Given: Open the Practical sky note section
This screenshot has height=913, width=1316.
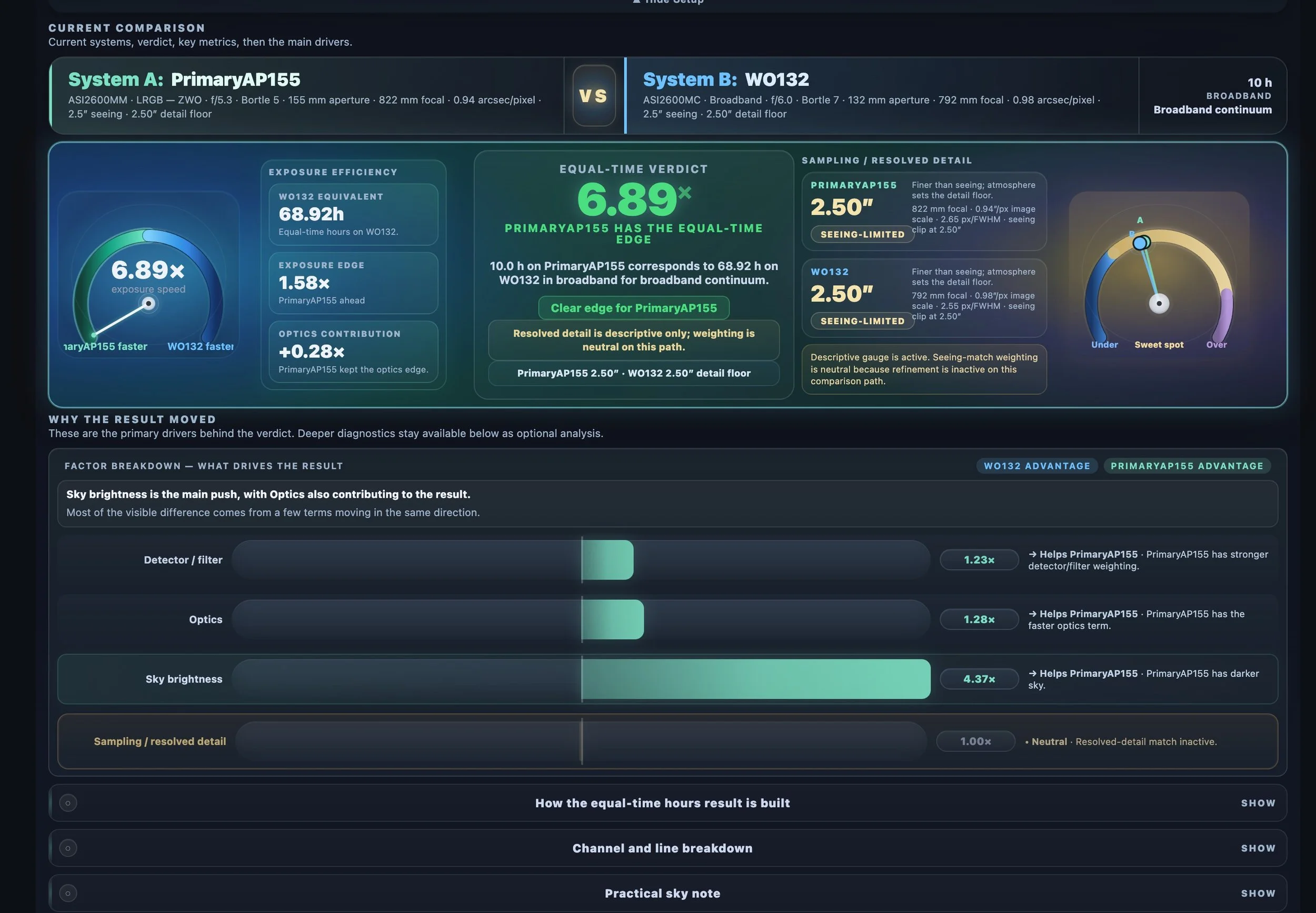Looking at the screenshot, I should click(x=662, y=892).
